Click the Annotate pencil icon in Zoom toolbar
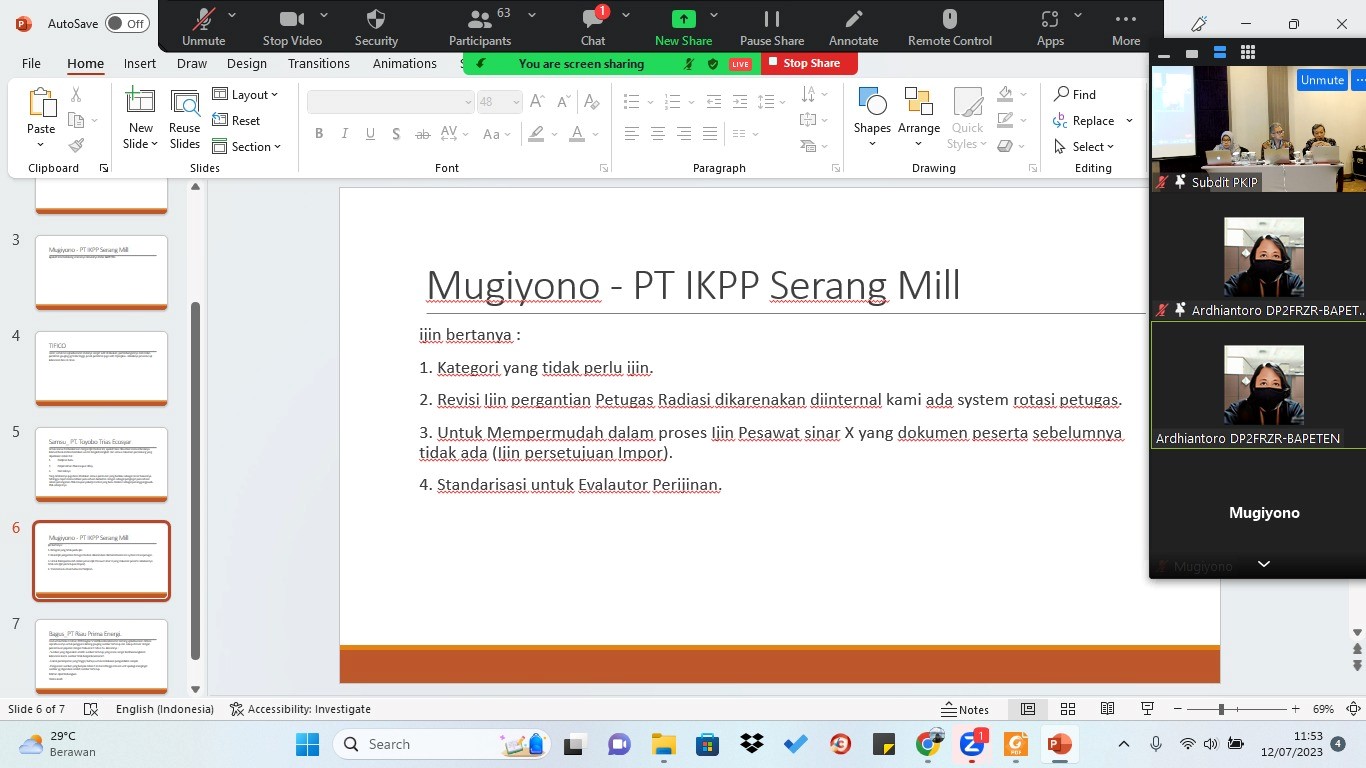1366x768 pixels. pos(853,19)
